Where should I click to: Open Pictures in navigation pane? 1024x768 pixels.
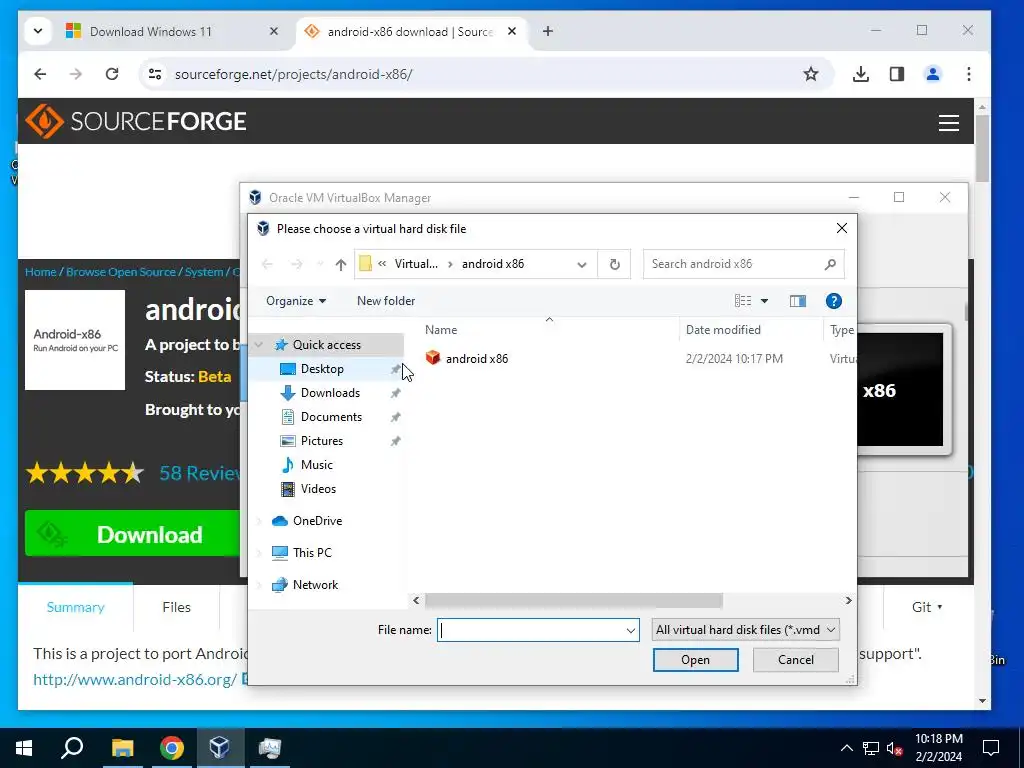click(x=321, y=441)
